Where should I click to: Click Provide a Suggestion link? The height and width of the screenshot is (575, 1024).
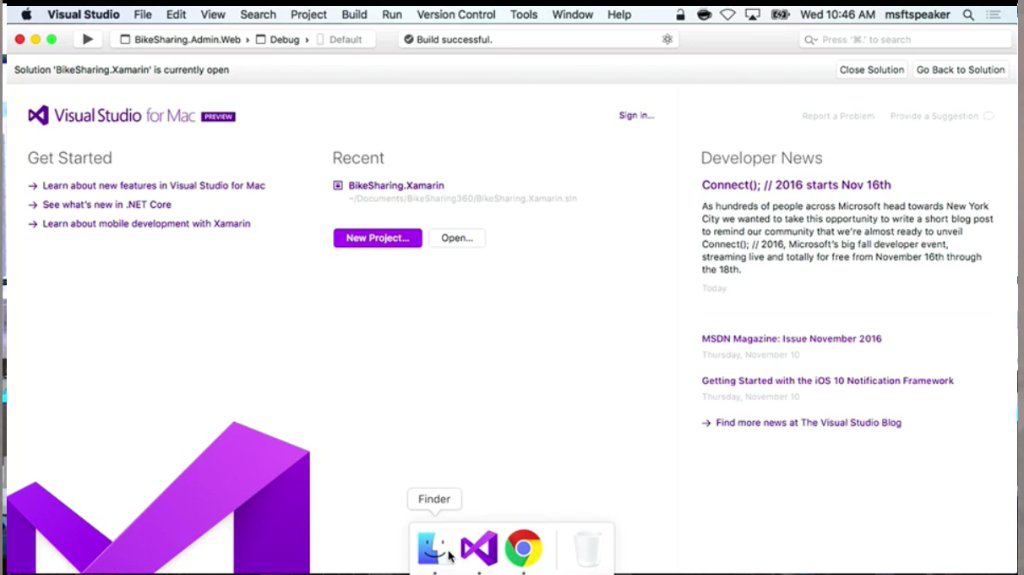934,116
